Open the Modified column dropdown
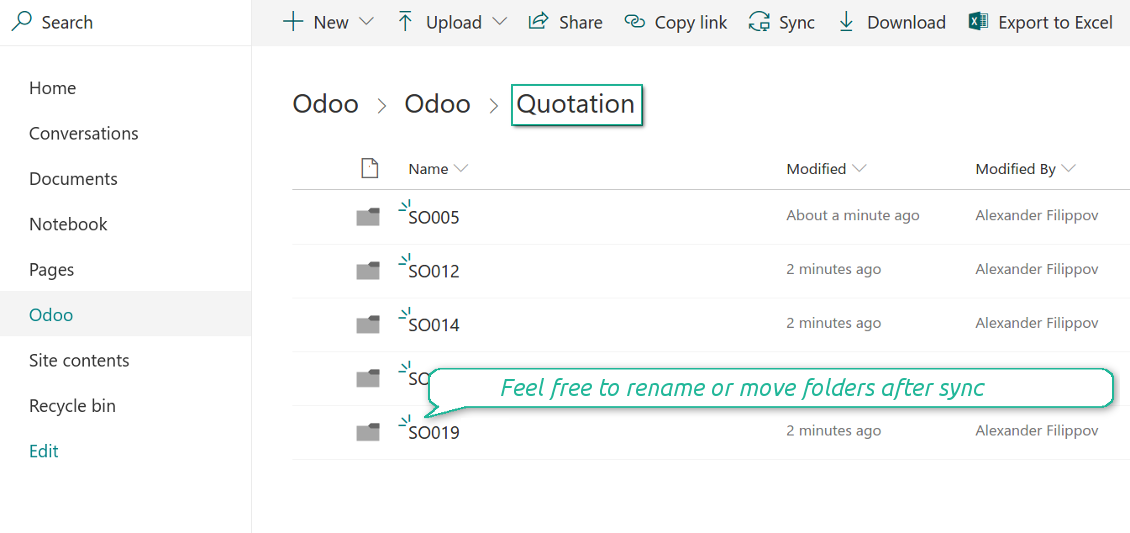 tap(859, 169)
